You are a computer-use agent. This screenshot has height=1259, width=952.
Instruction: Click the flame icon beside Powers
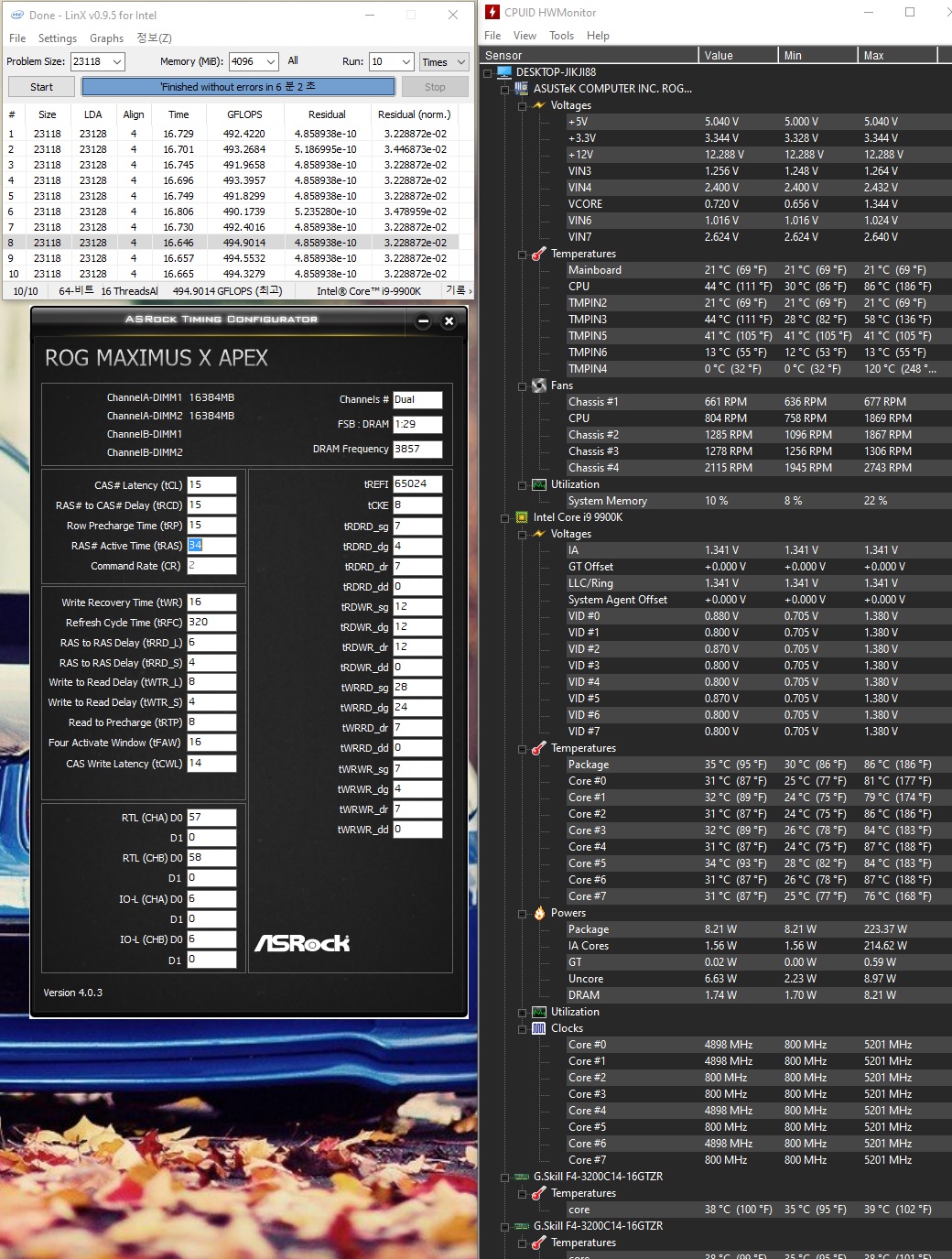(539, 913)
